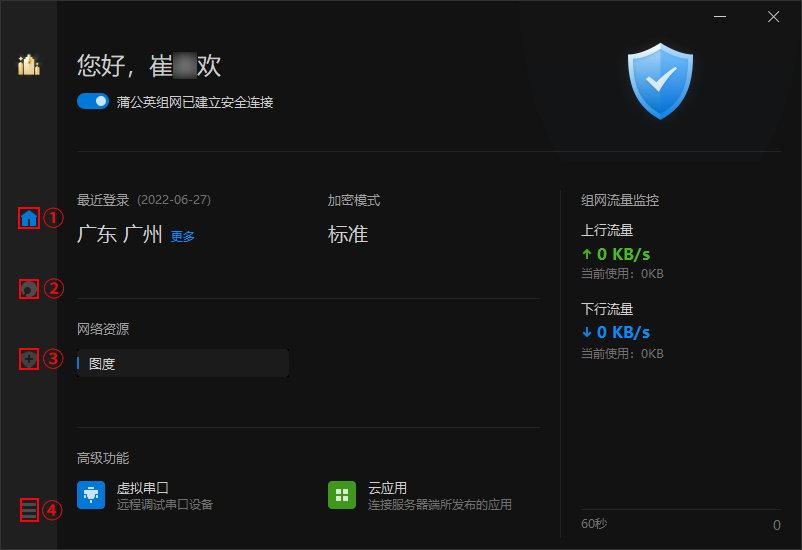
Task: Toggle the 蒲公英组网 secure connection switch
Action: click(93, 101)
